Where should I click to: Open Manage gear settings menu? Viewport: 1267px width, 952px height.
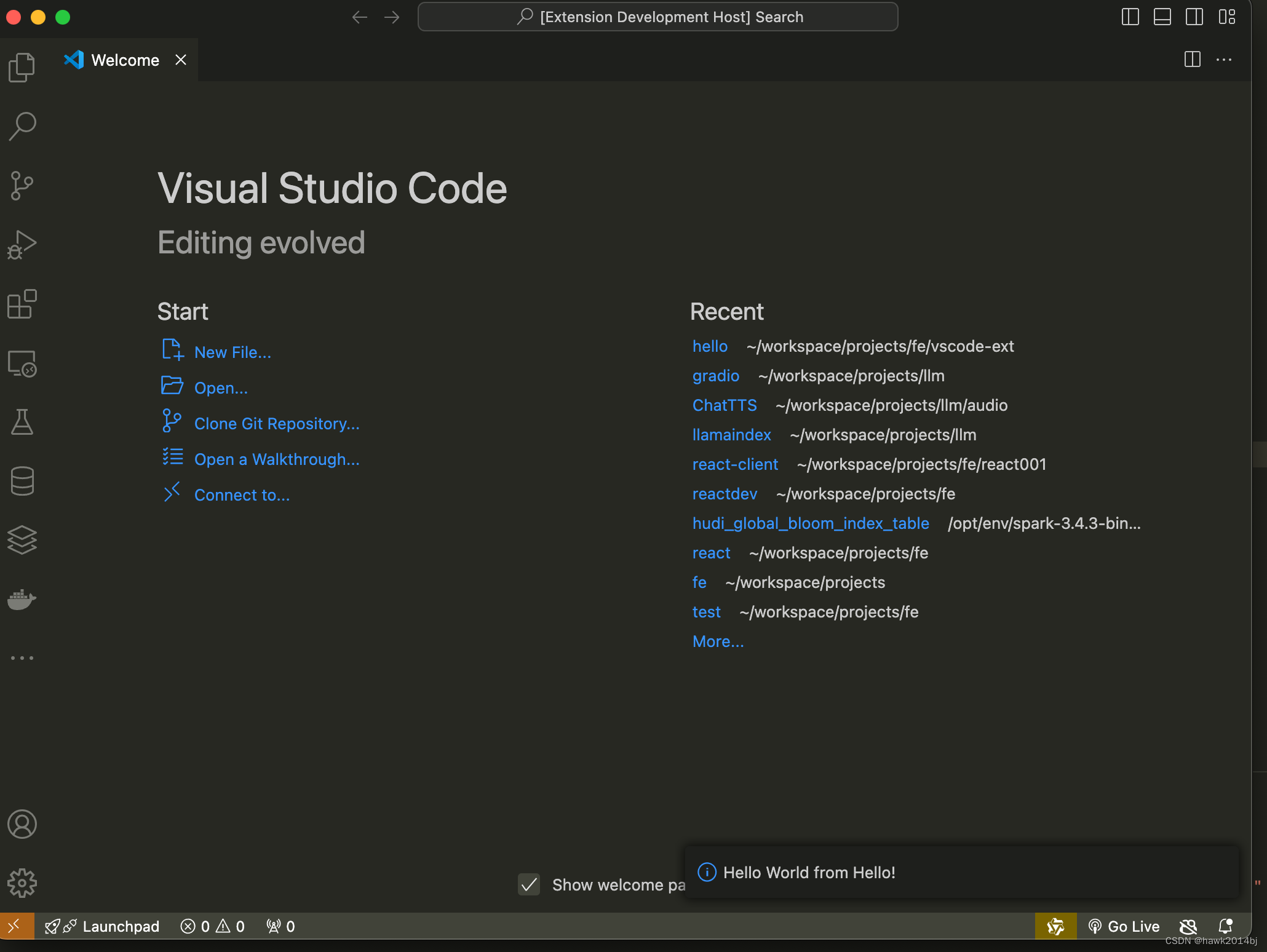click(22, 883)
